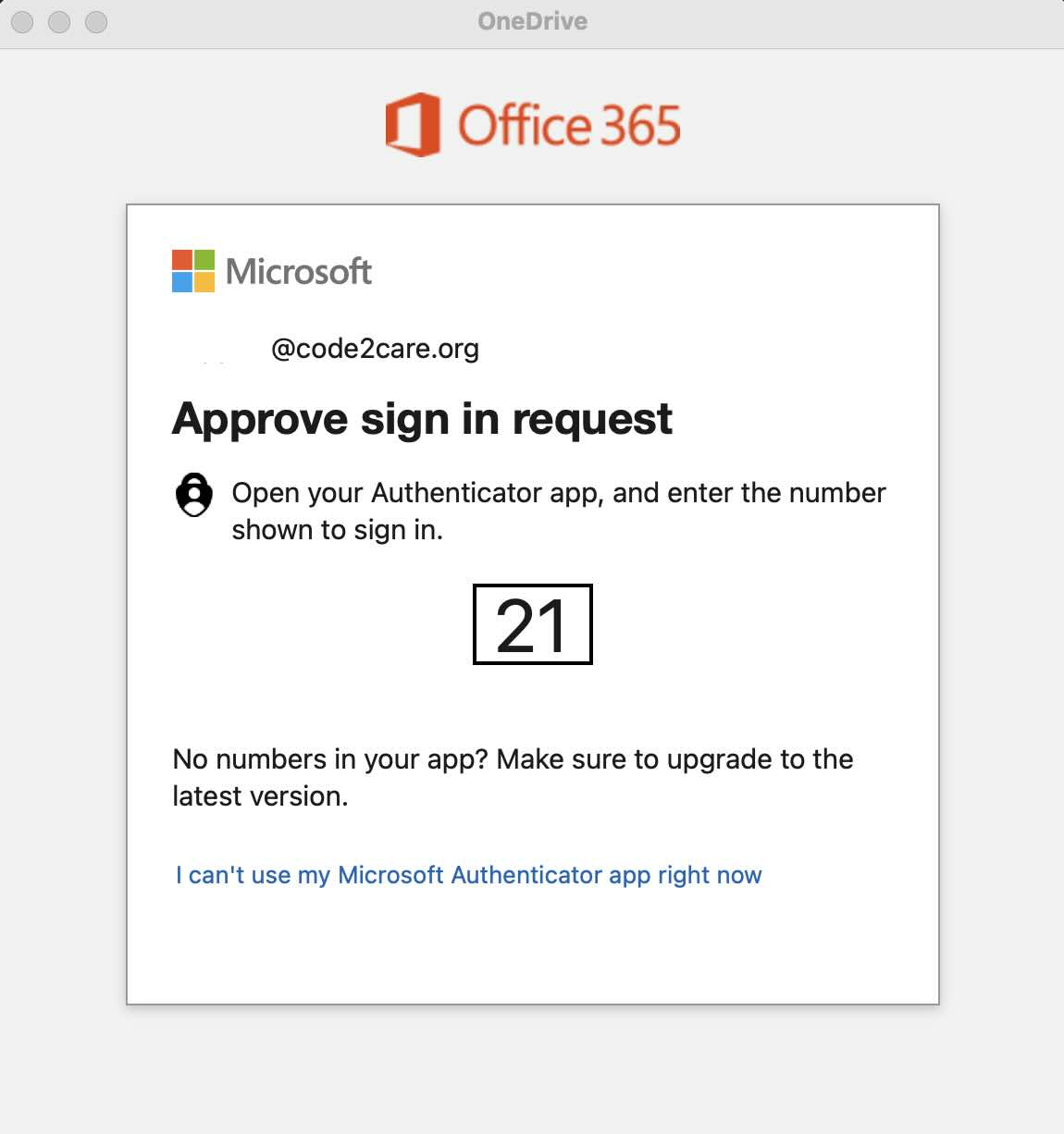1064x1134 pixels.
Task: Click the OneDrive window title
Action: [532, 21]
